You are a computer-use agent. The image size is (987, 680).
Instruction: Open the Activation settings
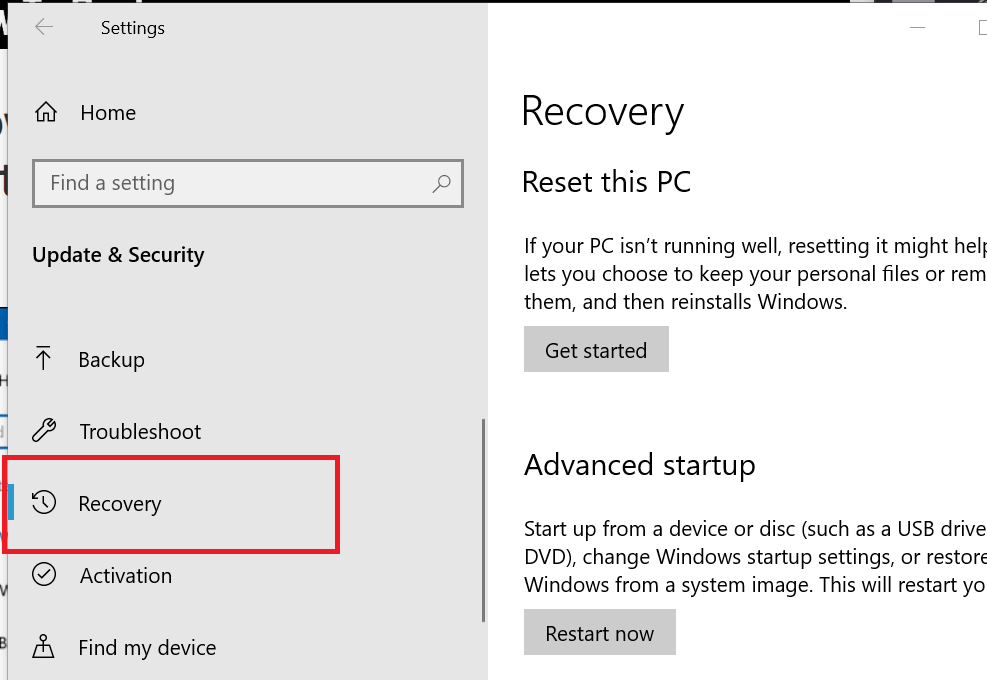point(126,576)
